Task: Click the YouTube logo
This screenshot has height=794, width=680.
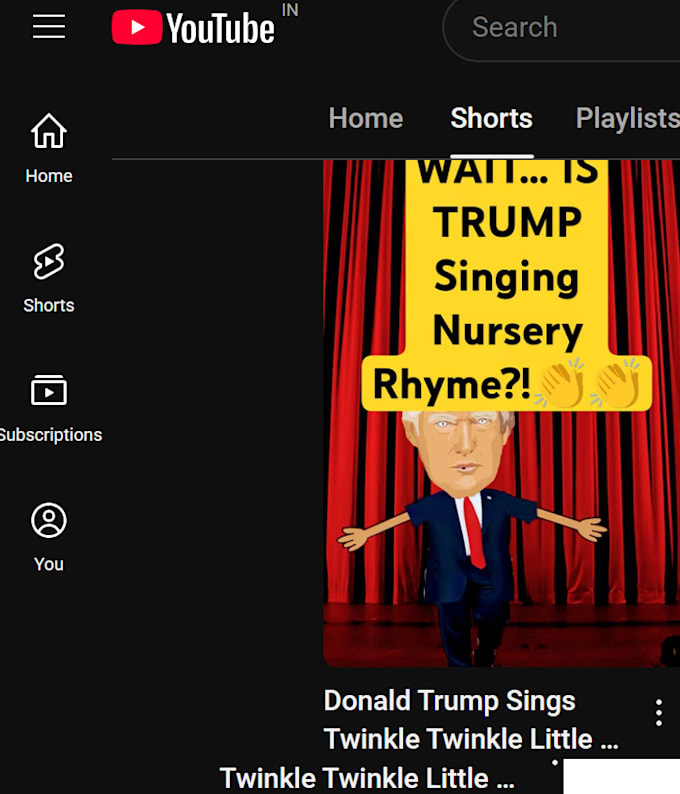Action: [x=193, y=27]
